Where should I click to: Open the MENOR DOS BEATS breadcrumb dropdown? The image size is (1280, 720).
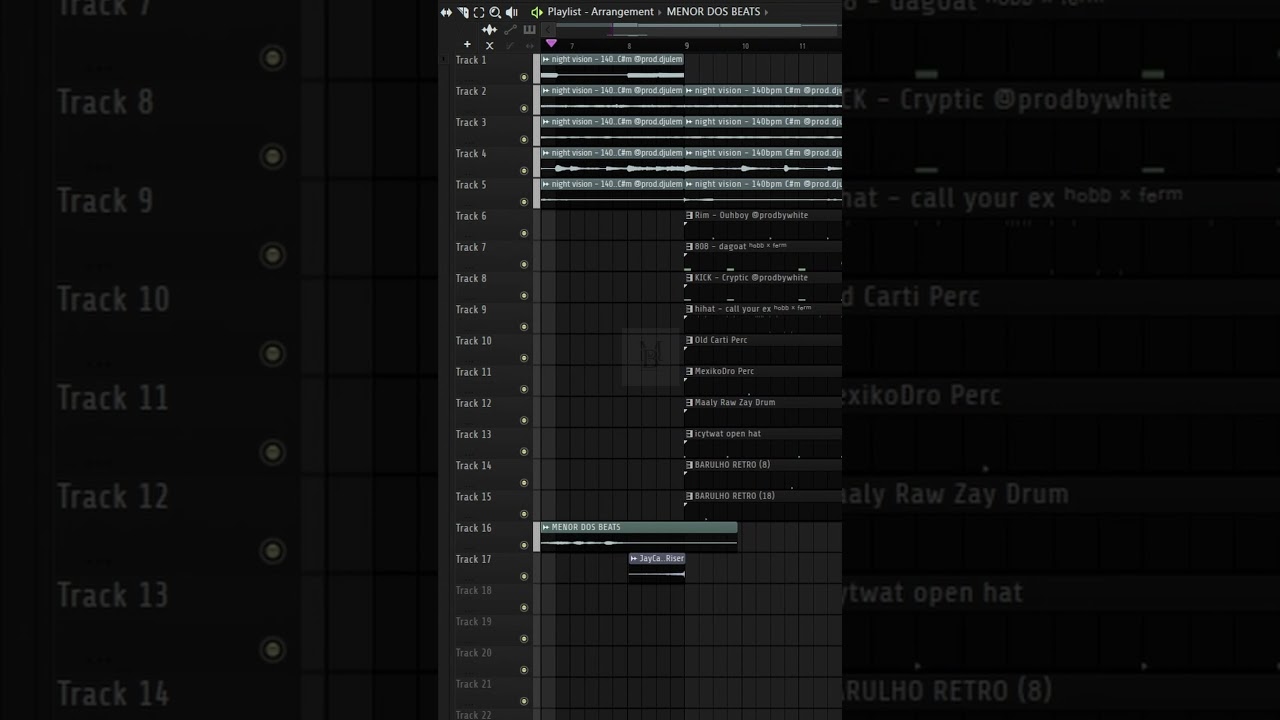coord(713,12)
